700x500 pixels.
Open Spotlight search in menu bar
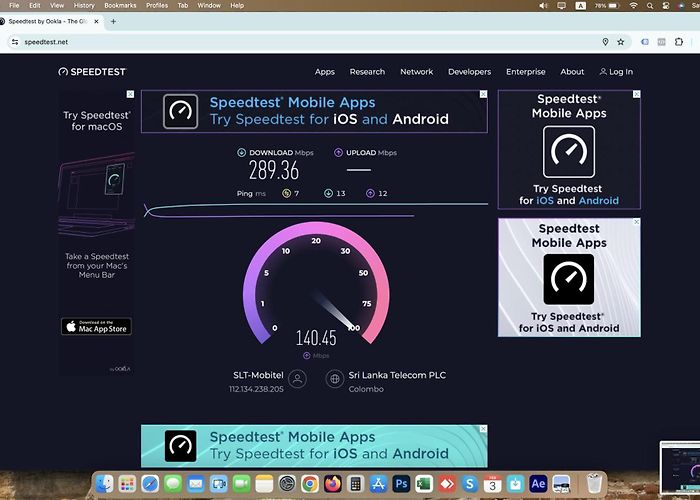(650, 6)
